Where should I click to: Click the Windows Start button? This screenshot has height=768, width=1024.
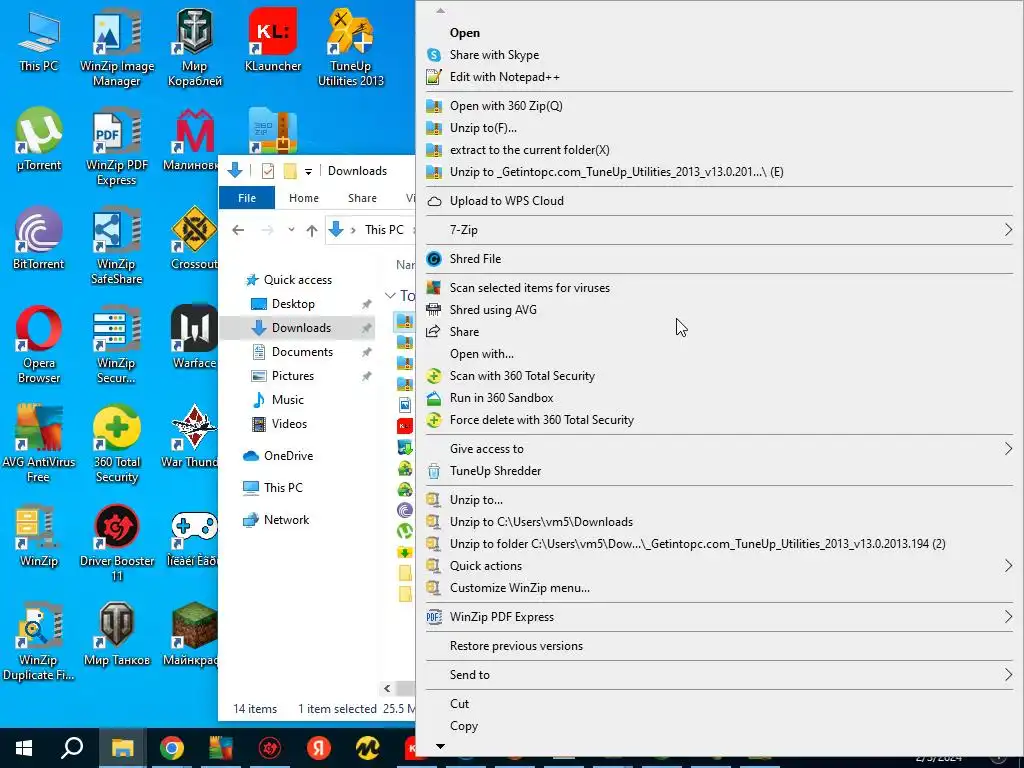(x=24, y=748)
